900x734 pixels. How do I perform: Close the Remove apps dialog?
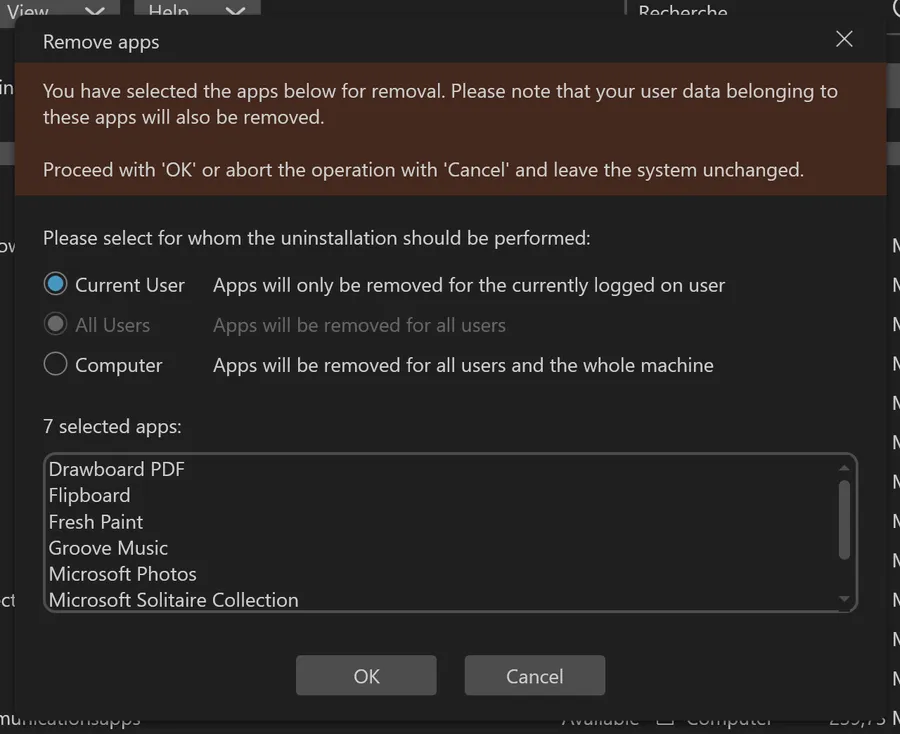[x=844, y=40]
